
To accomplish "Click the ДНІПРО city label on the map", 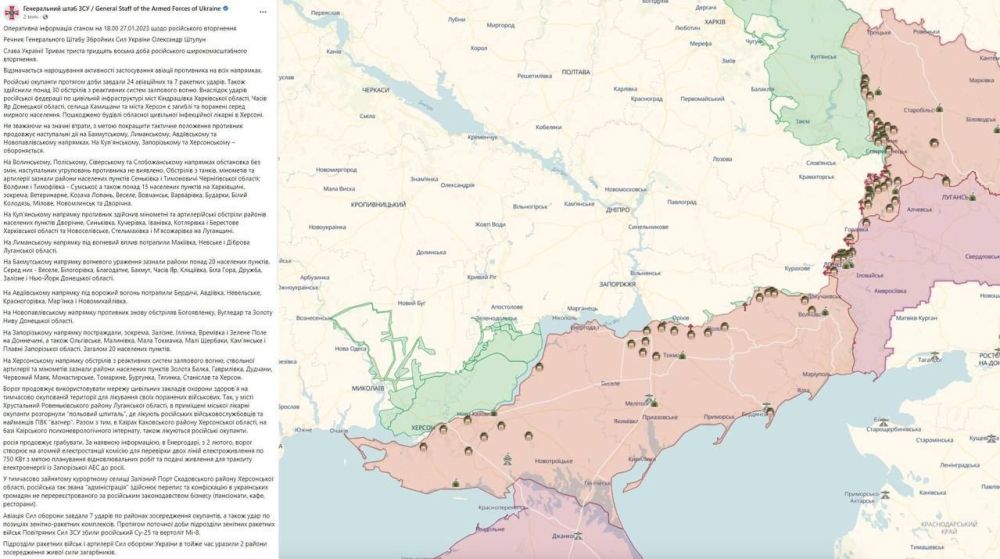I will 617,211.
